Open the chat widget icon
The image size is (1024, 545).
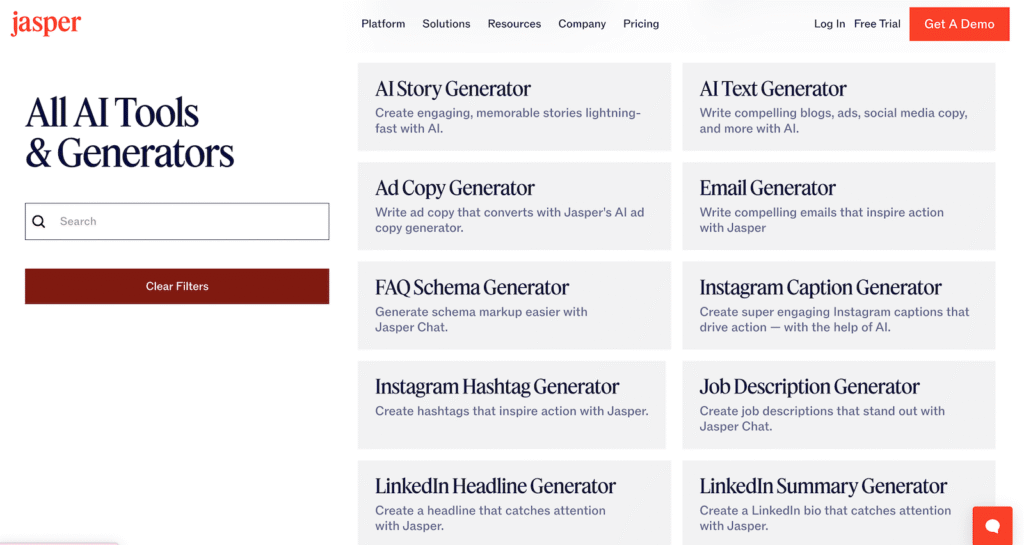992,525
